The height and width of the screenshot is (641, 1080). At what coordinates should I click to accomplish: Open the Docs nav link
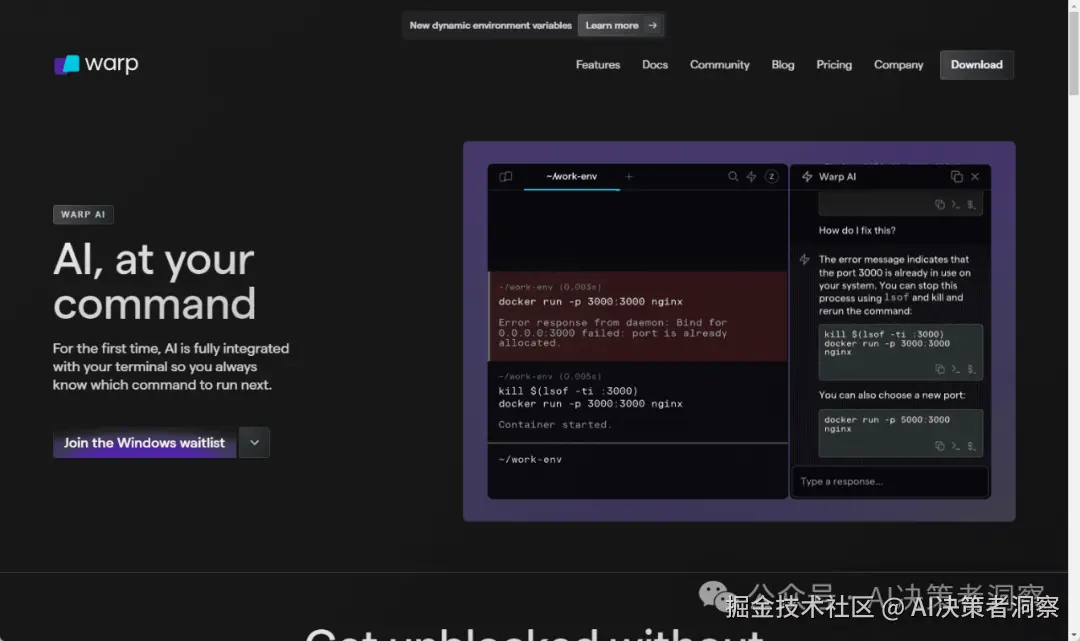point(655,65)
